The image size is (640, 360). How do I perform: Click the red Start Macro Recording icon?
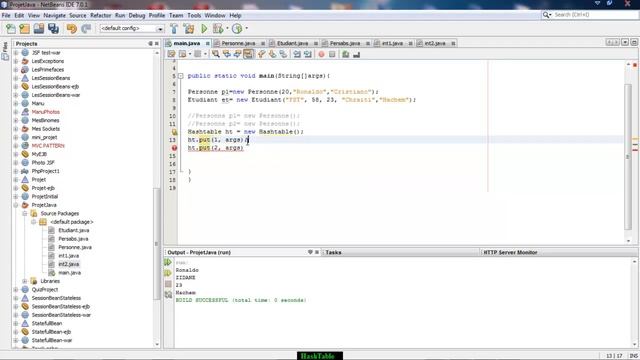(322, 54)
